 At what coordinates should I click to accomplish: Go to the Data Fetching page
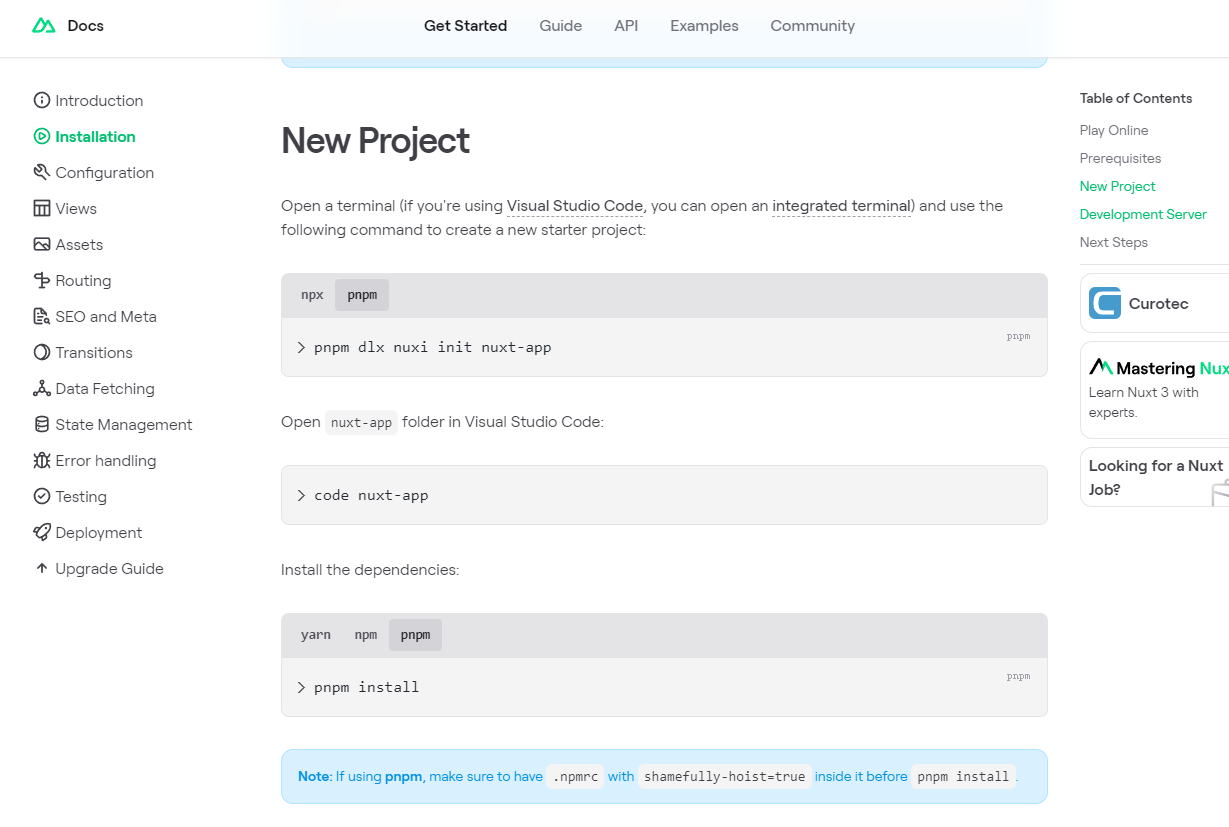[x=105, y=388]
